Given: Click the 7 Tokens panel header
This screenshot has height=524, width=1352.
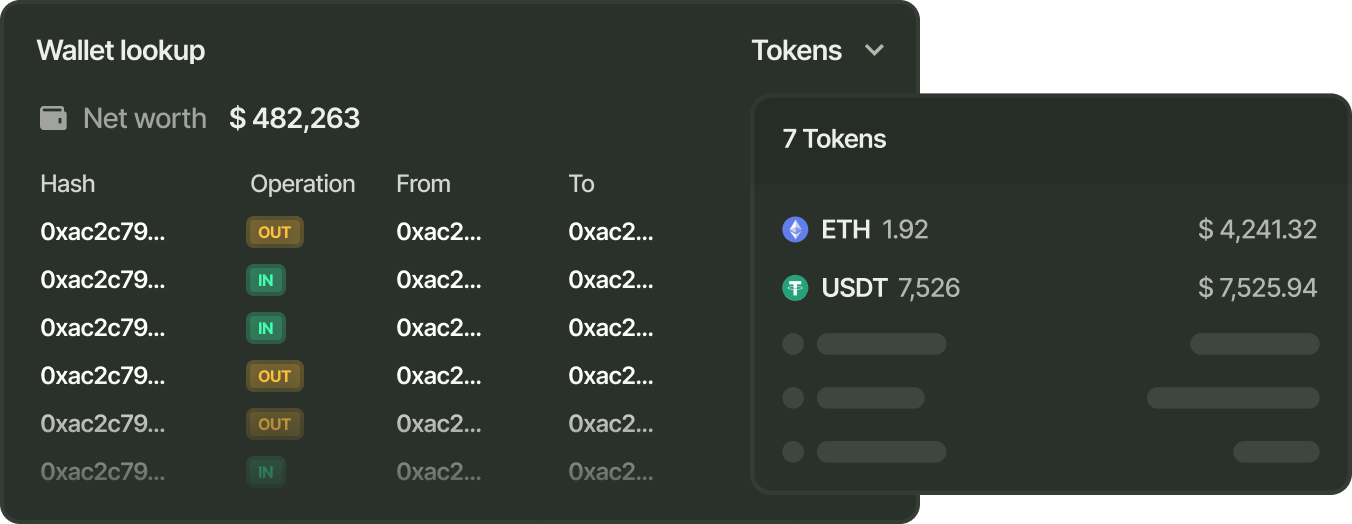Looking at the screenshot, I should point(834,139).
